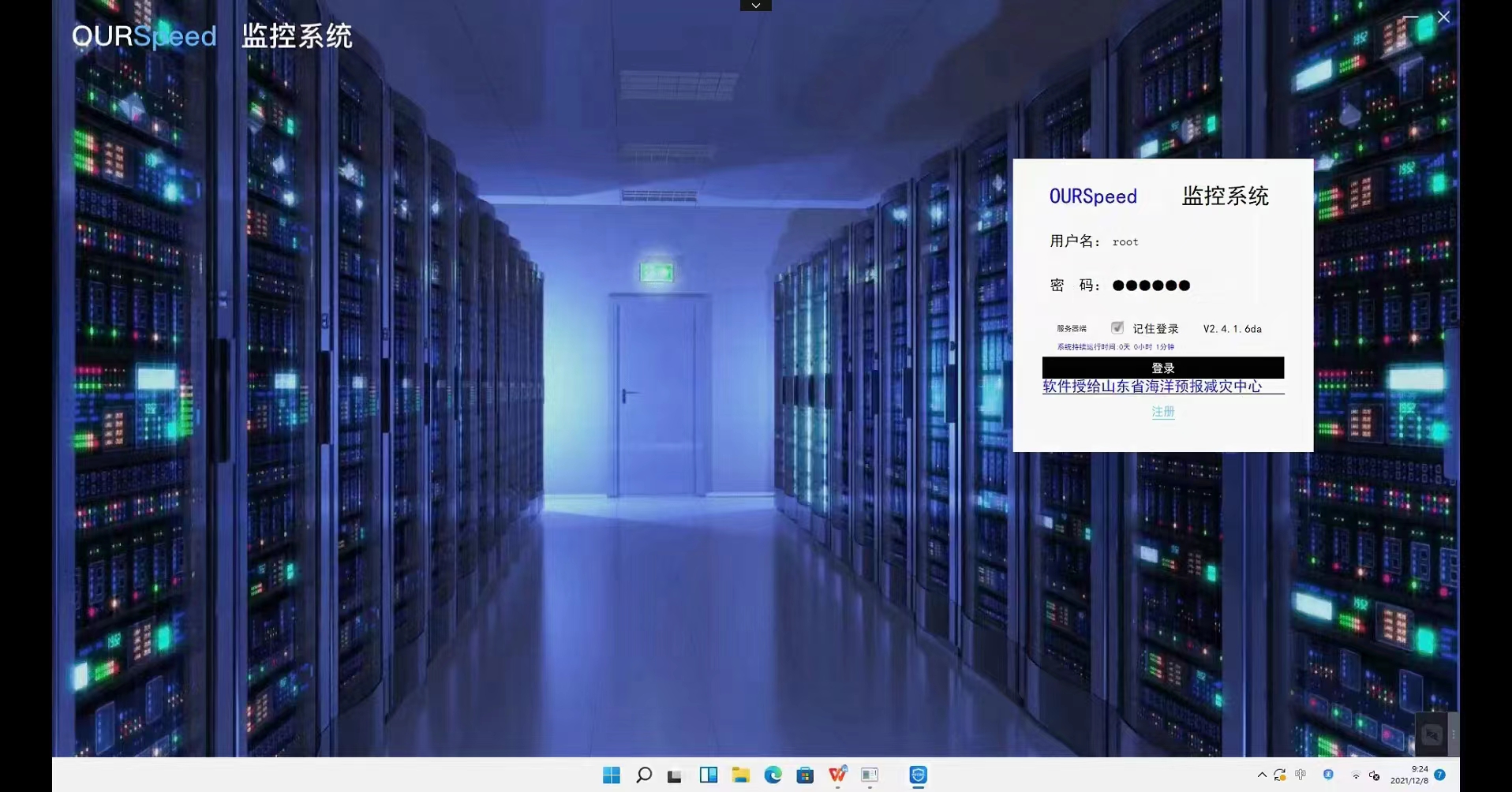The height and width of the screenshot is (792, 1512).
Task: Click the muted volume tray icon
Action: click(1374, 775)
